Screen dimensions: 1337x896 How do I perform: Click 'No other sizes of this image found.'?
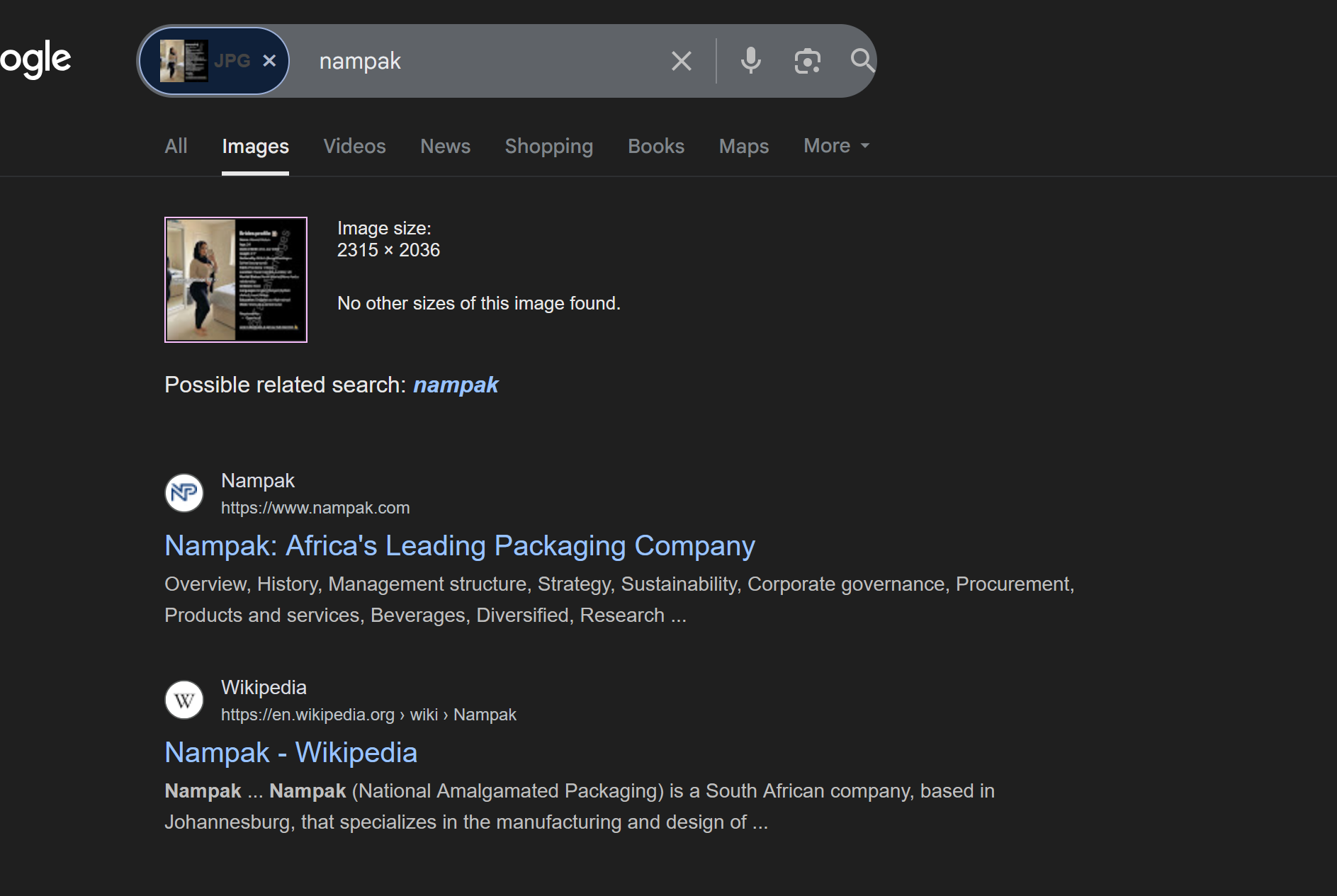479,303
